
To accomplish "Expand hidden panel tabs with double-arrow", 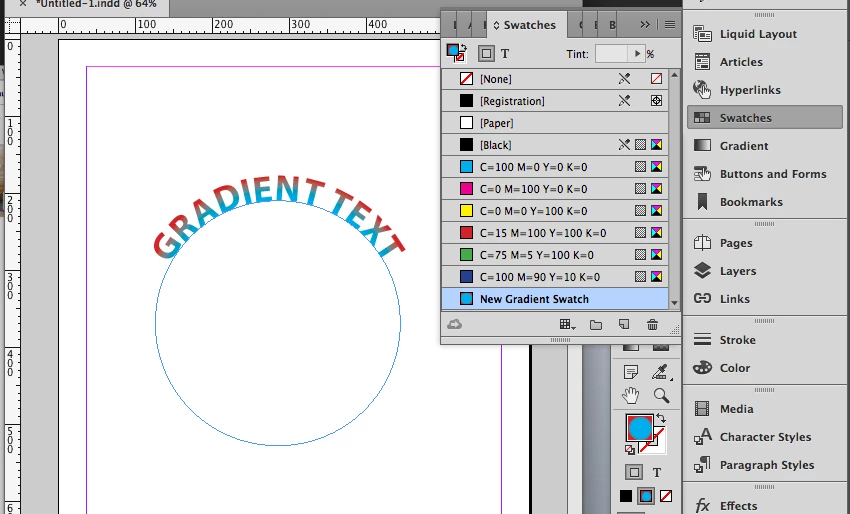I will [x=645, y=24].
